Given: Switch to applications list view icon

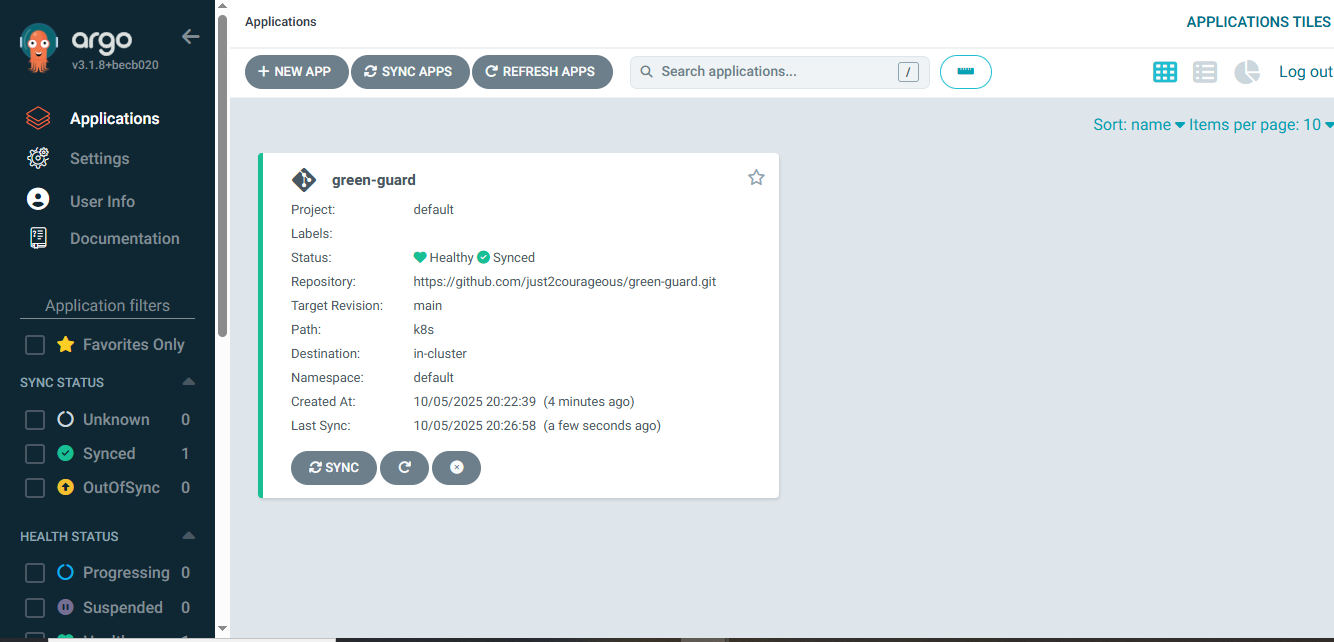Looking at the screenshot, I should coord(1205,72).
